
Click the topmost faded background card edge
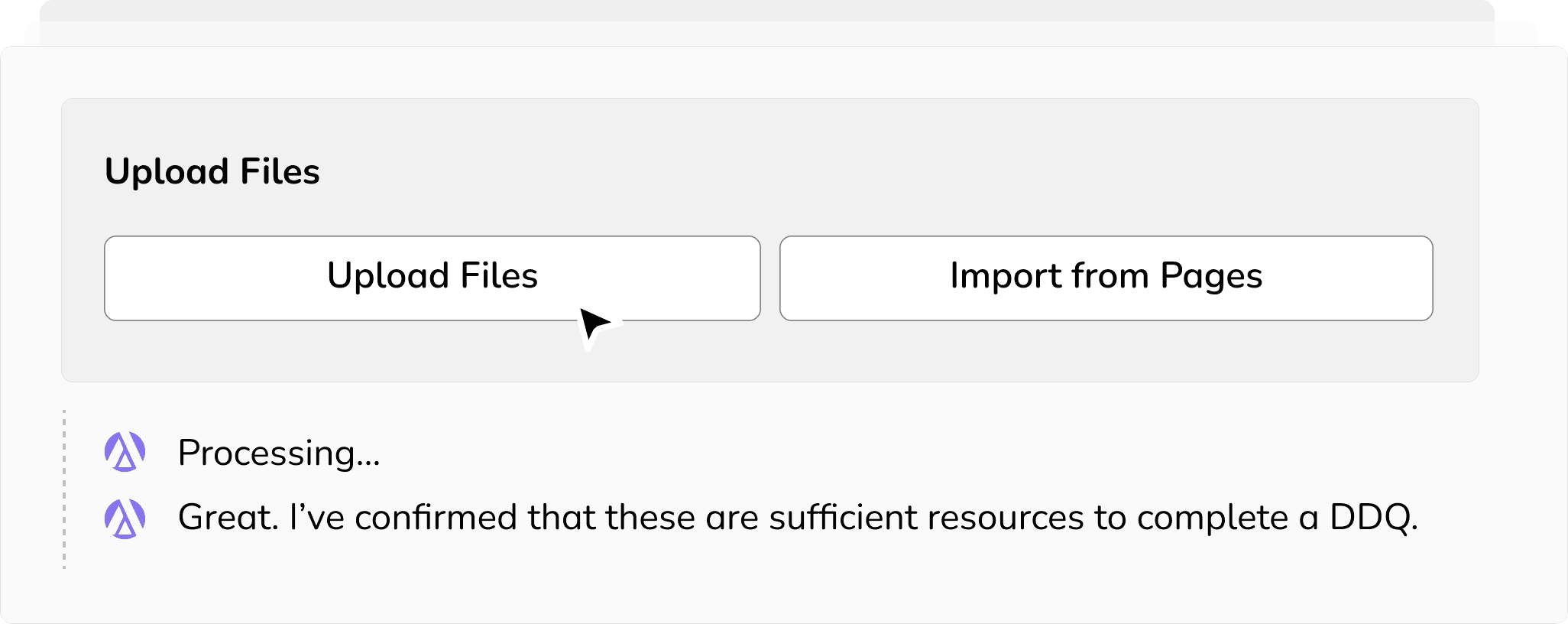pos(767,10)
